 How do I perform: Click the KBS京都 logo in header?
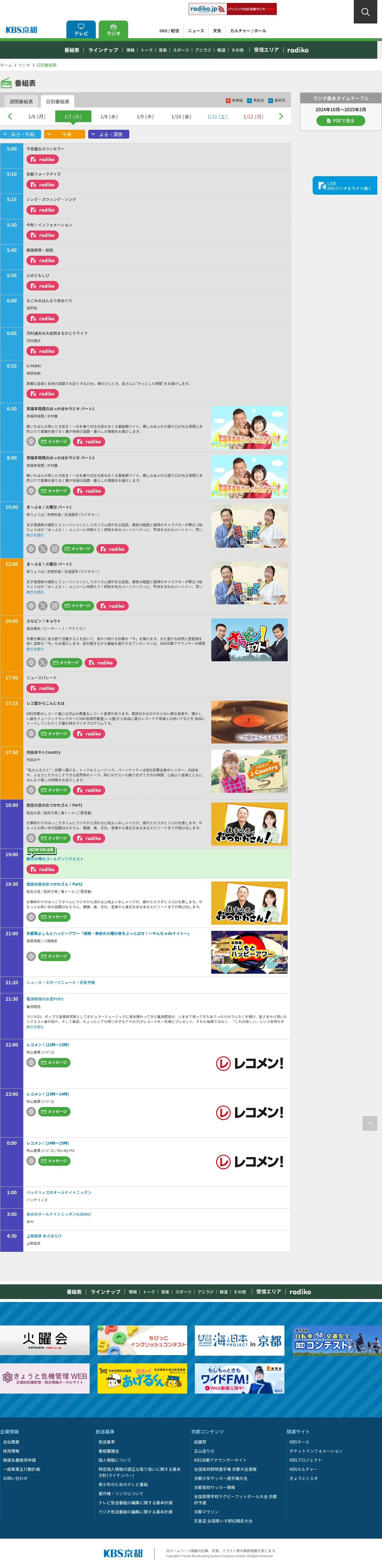[x=22, y=30]
